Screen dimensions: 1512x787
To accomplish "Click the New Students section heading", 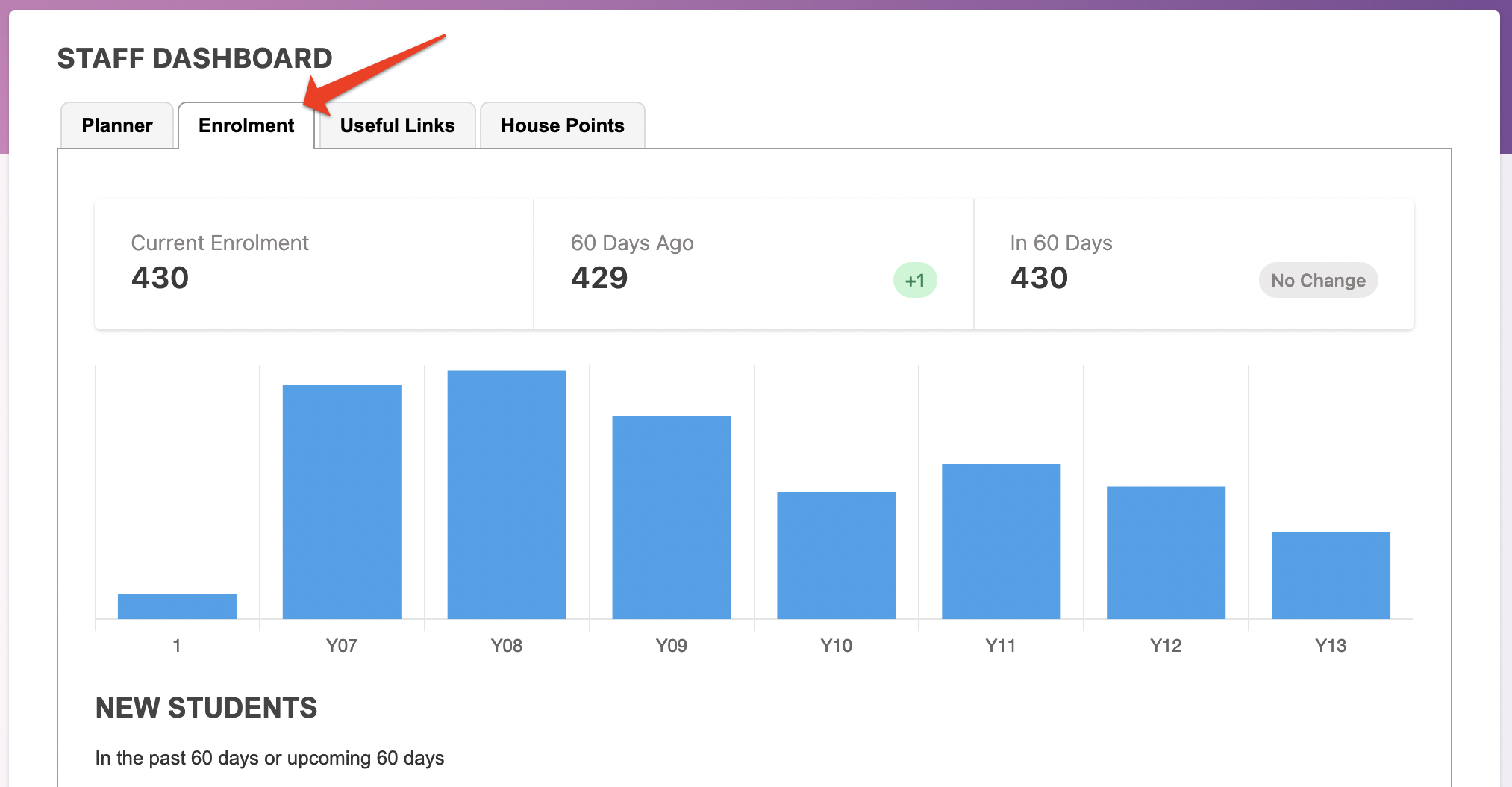I will click(x=206, y=708).
